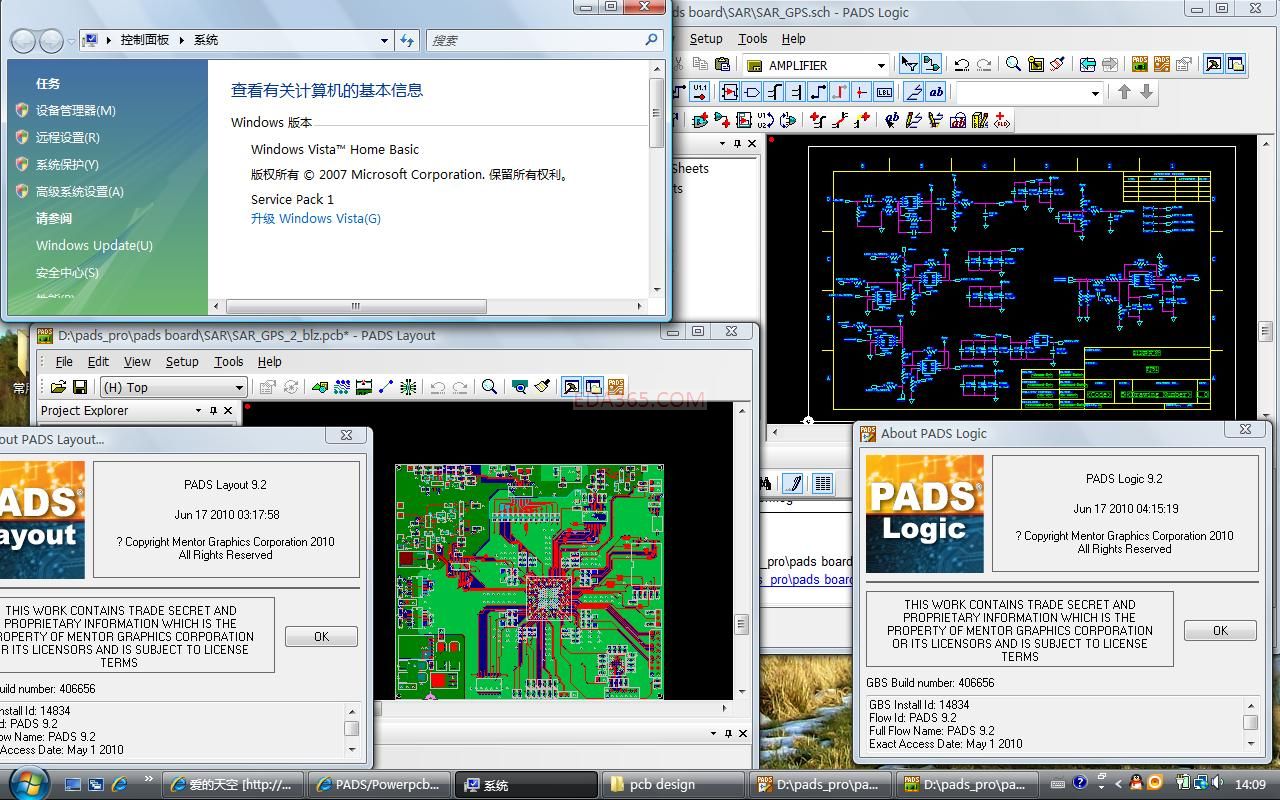This screenshot has width=1280, height=800.
Task: Click the Zoom magnifier in PADS Logic
Action: tap(1013, 64)
